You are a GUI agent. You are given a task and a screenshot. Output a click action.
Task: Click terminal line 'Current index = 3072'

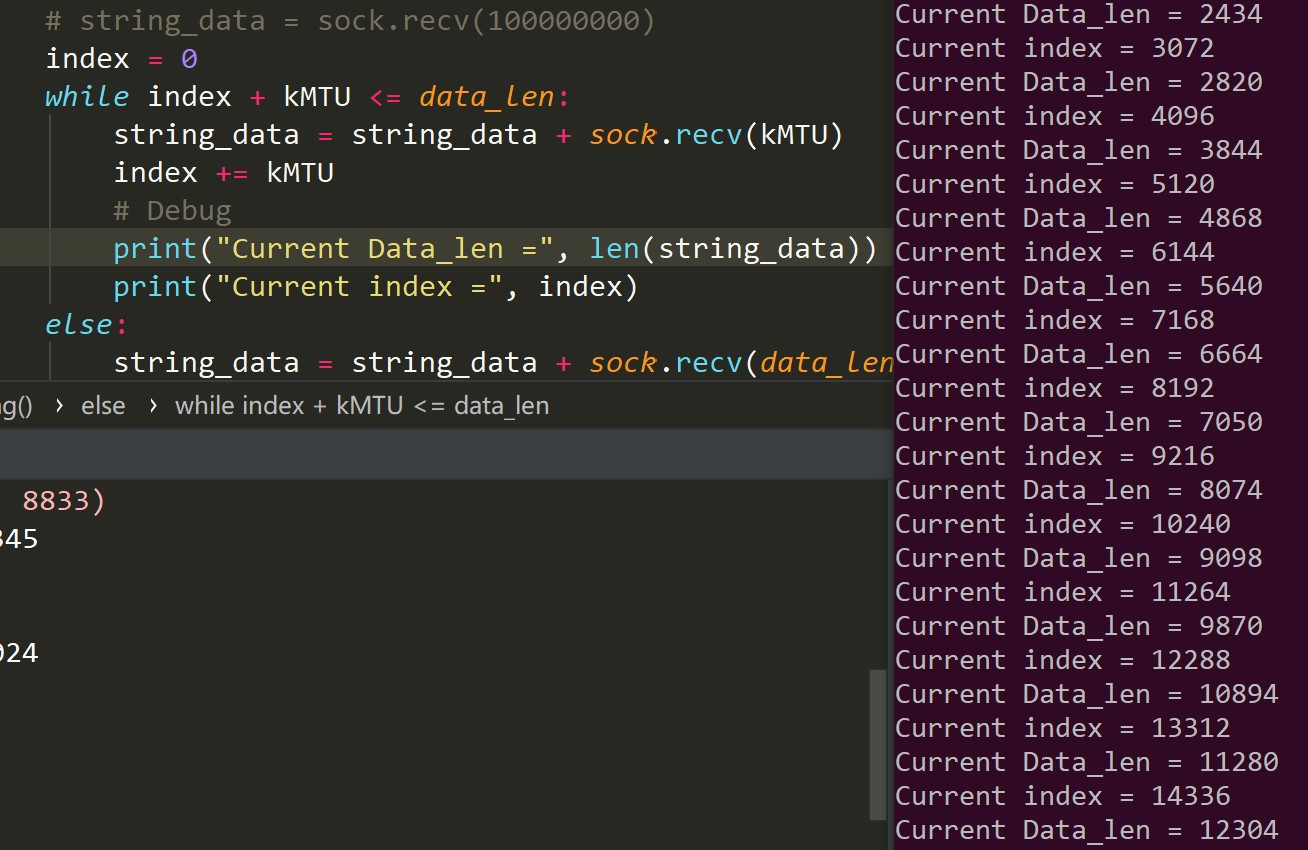(x=1054, y=48)
